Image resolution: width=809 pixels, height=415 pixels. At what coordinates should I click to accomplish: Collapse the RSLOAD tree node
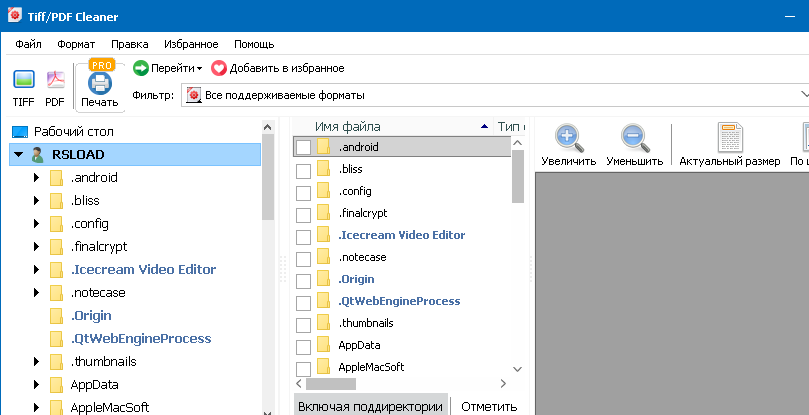18,155
